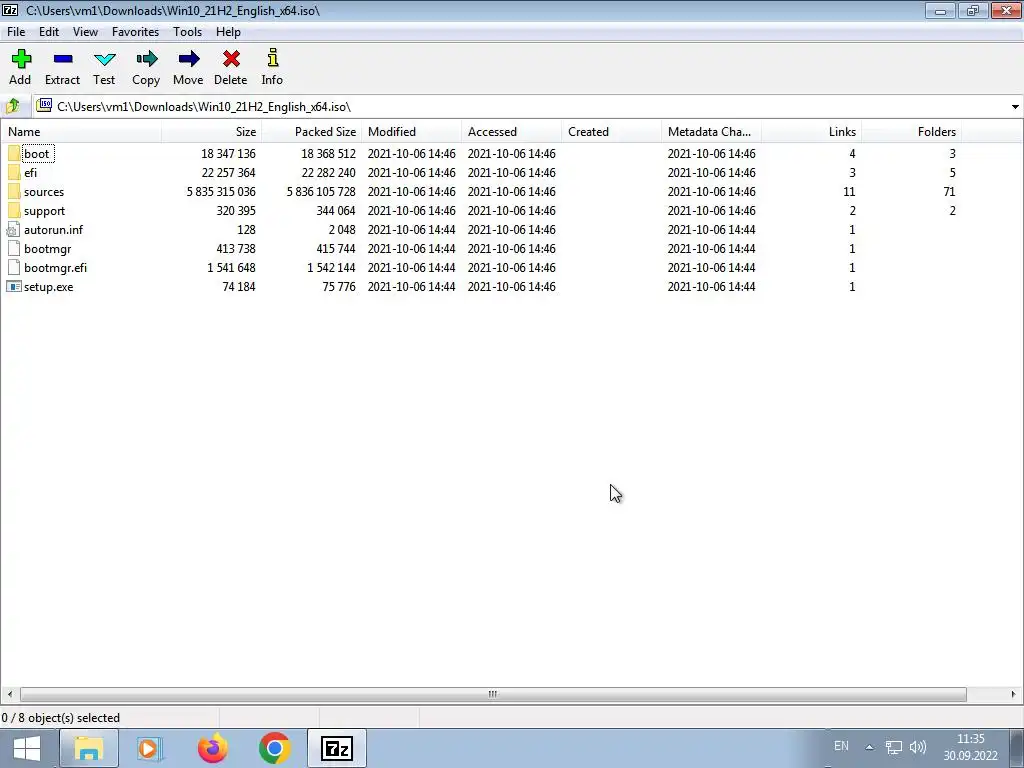1024x768 pixels.
Task: Sort by Metadata Changed column header
Action: coord(711,131)
